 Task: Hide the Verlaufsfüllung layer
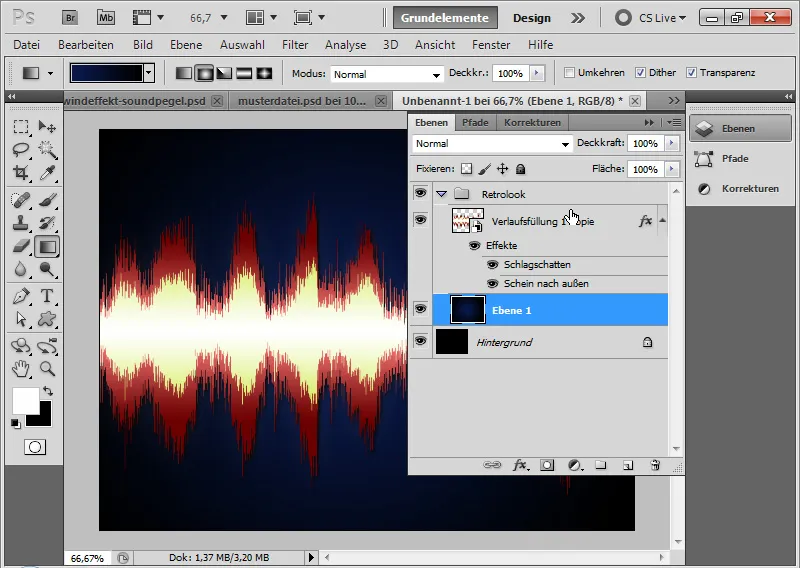(x=420, y=219)
